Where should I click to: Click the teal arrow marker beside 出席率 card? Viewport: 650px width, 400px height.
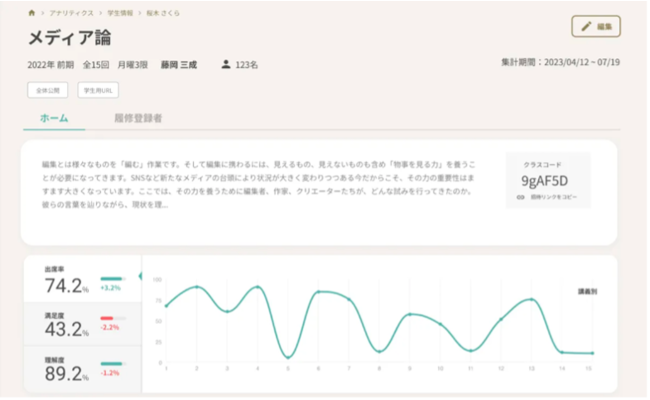pyautogui.click(x=140, y=275)
